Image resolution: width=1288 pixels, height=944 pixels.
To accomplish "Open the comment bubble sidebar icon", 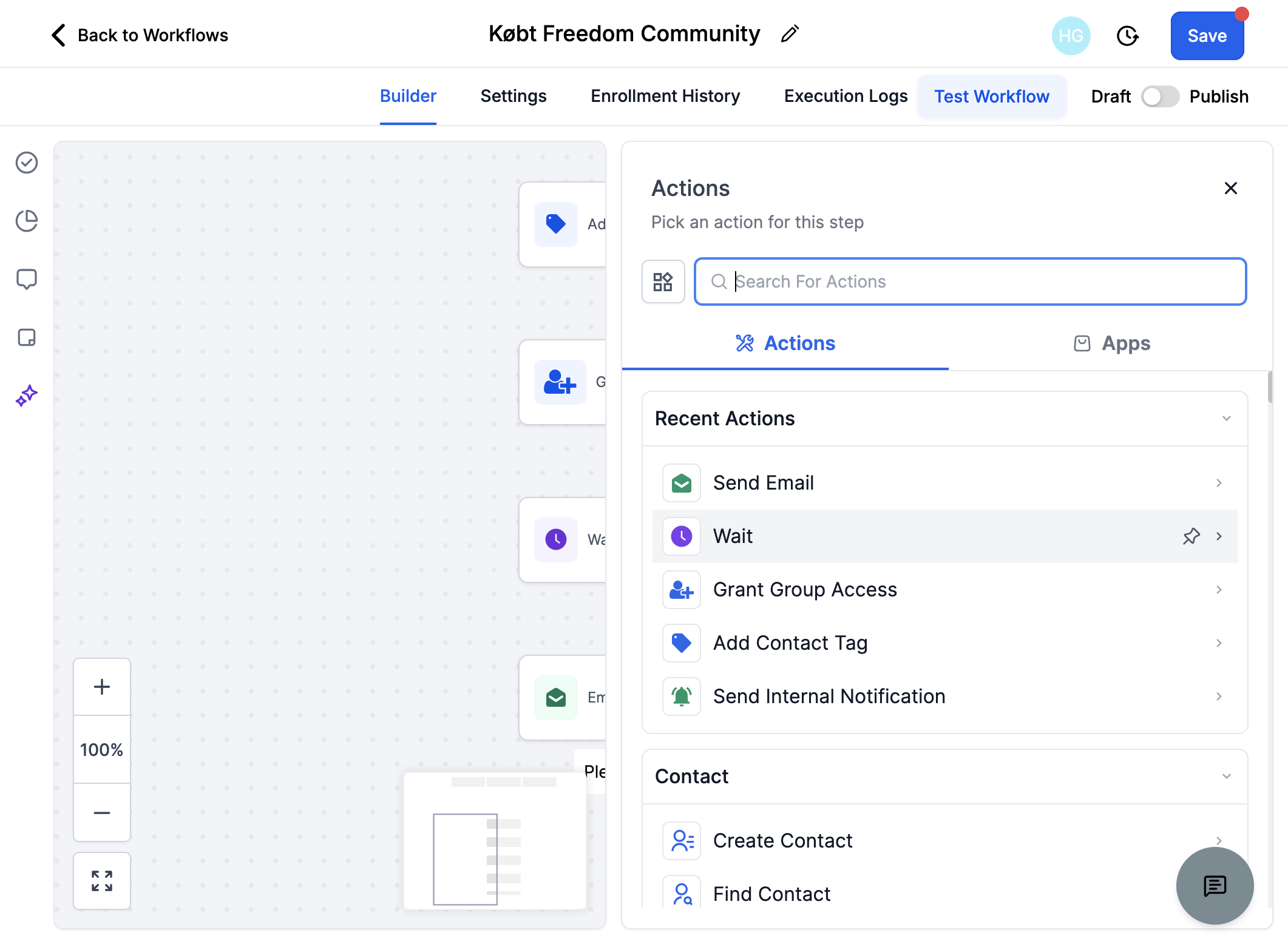I will pos(27,279).
